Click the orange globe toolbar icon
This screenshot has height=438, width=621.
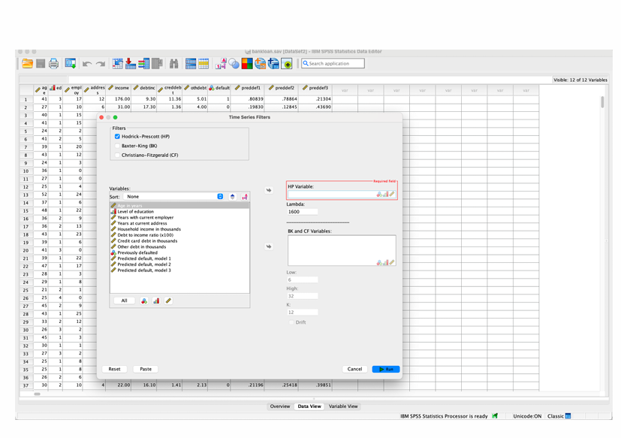(260, 63)
